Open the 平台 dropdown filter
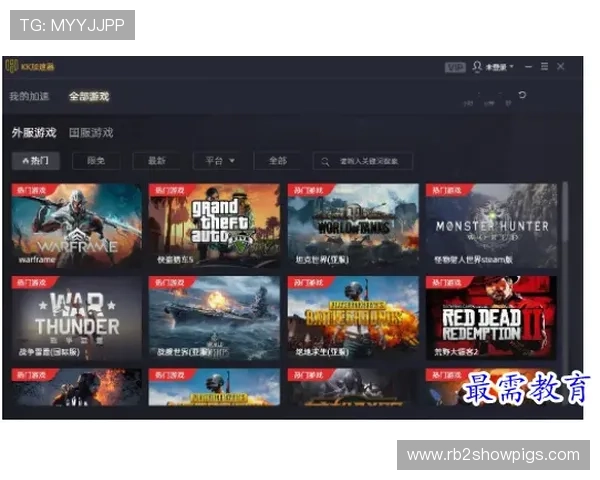Screen dimensions: 600x480 (217, 161)
